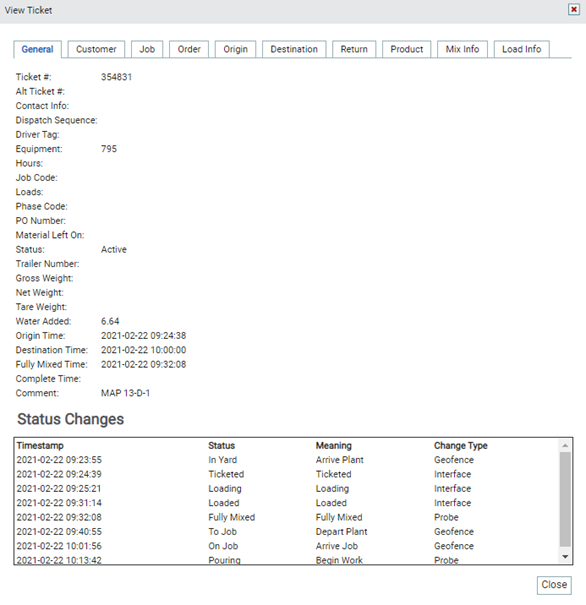
Task: Click the Probe change type for Fully Mixed
Action: click(446, 517)
